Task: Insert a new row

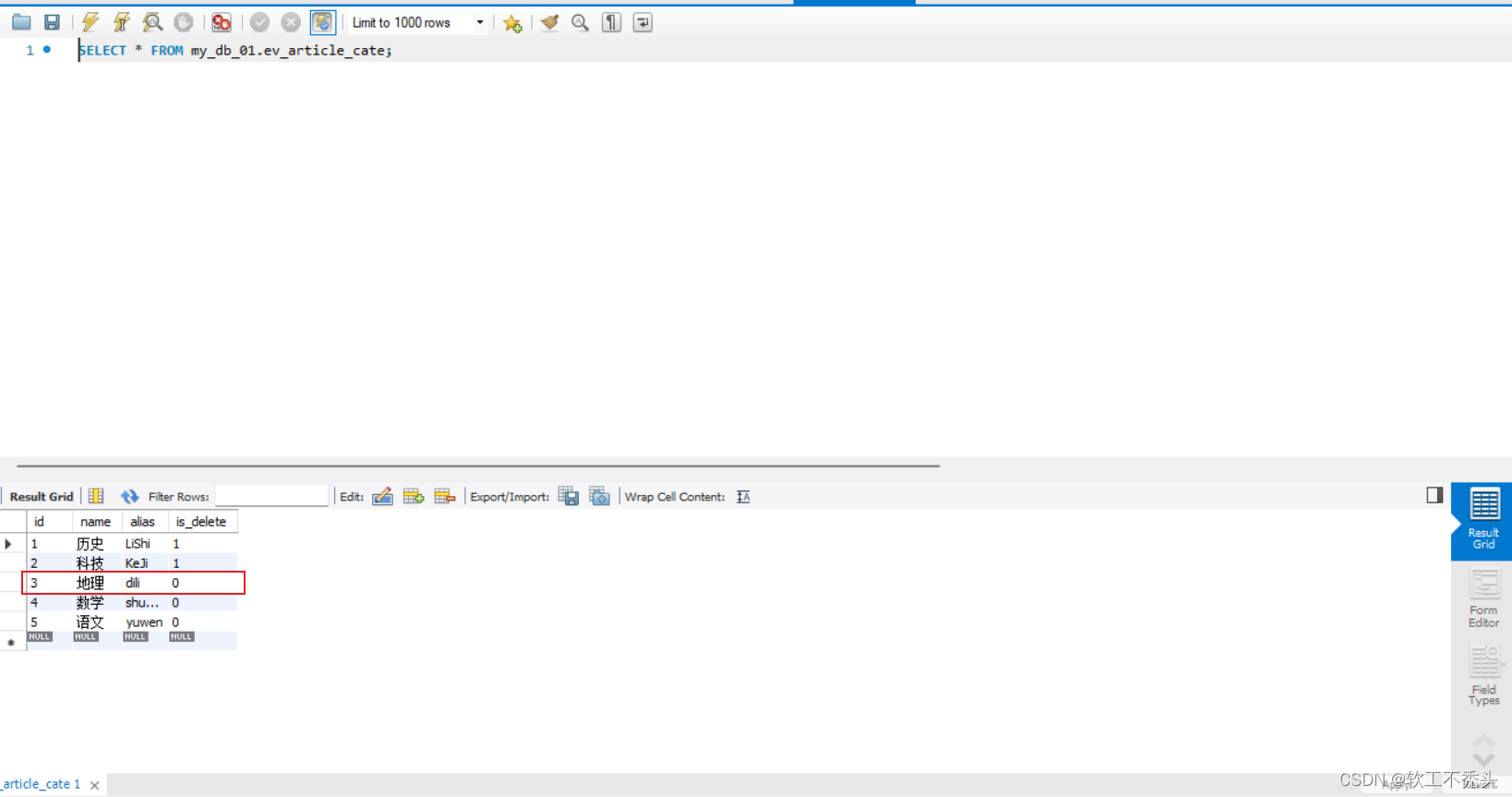Action: pyautogui.click(x=414, y=496)
